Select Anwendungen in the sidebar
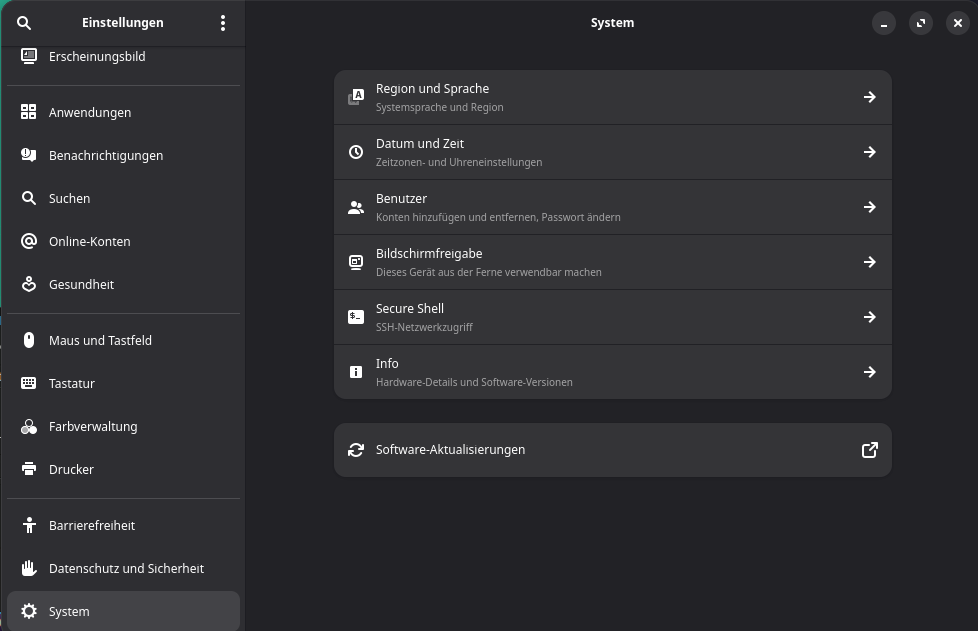This screenshot has height=631, width=978. click(90, 113)
